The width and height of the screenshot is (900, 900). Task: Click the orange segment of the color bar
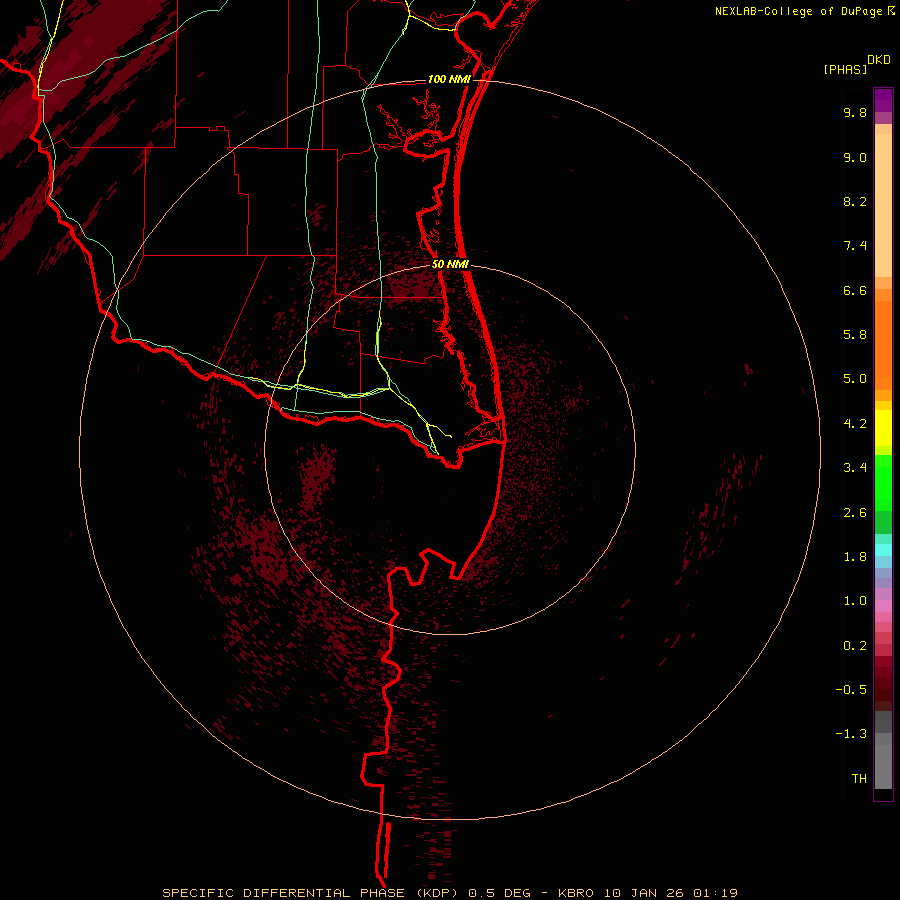pyautogui.click(x=883, y=345)
